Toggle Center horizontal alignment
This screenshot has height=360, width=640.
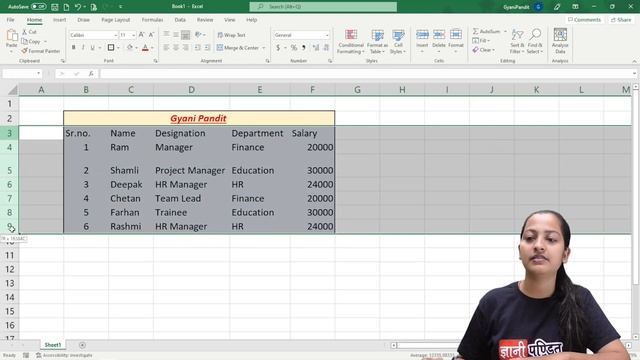pyautogui.click(x=176, y=48)
